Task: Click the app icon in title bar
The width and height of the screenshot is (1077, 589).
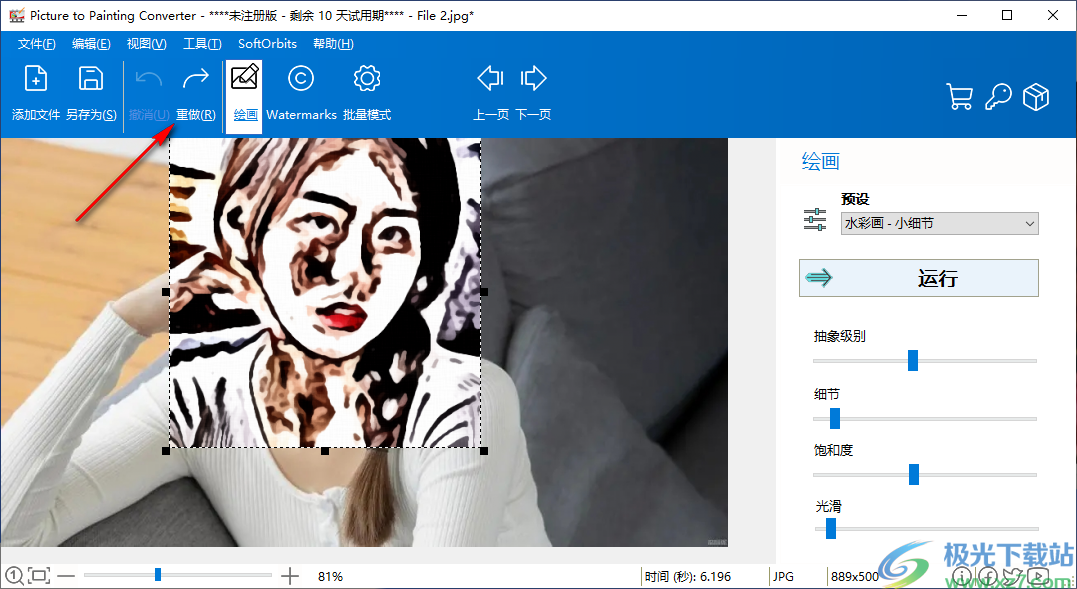Action: (16, 15)
